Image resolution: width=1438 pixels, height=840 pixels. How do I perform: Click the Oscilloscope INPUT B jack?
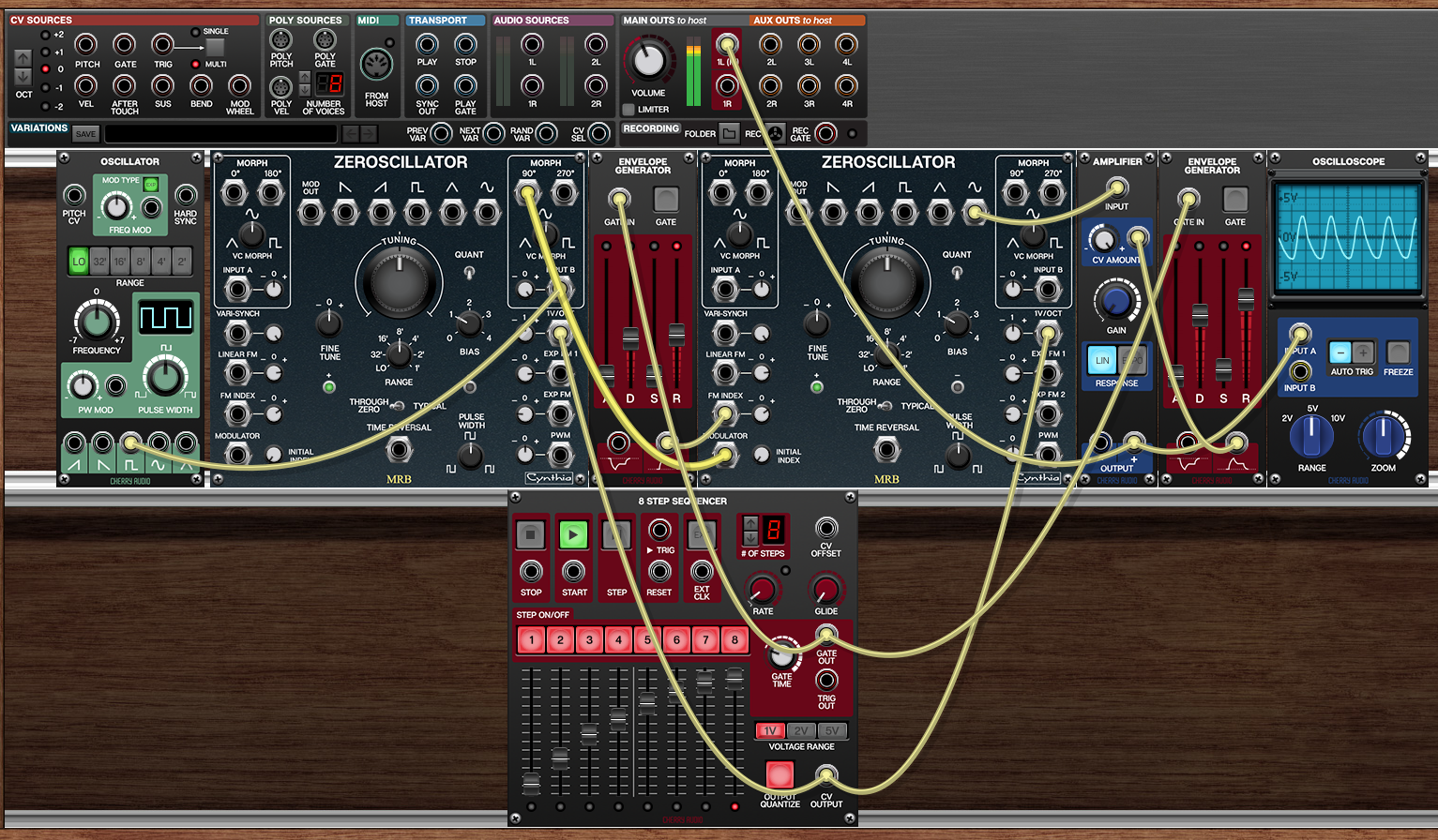[x=1300, y=372]
